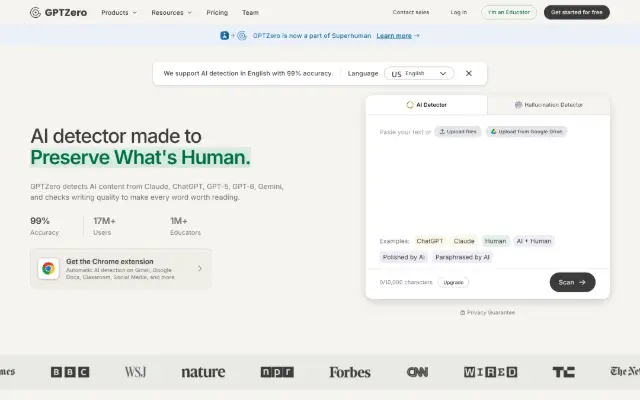Click Upload from Google Drive

click(526, 131)
